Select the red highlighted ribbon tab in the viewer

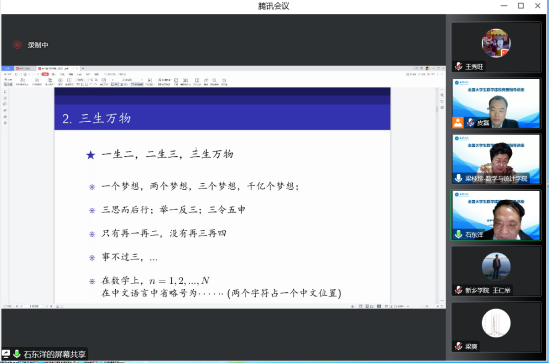click(x=45, y=74)
